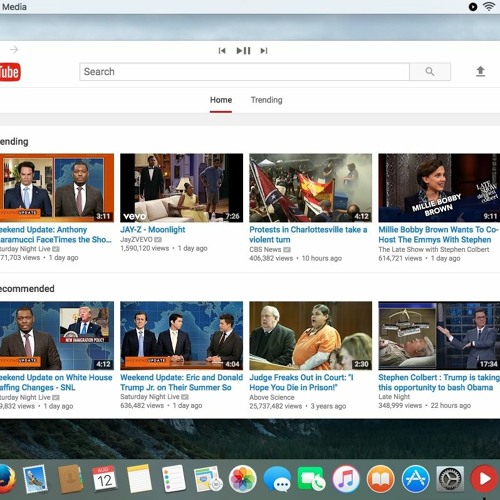Screen dimensions: 500x500
Task: Open iTunes from the Dock
Action: pyautogui.click(x=346, y=479)
